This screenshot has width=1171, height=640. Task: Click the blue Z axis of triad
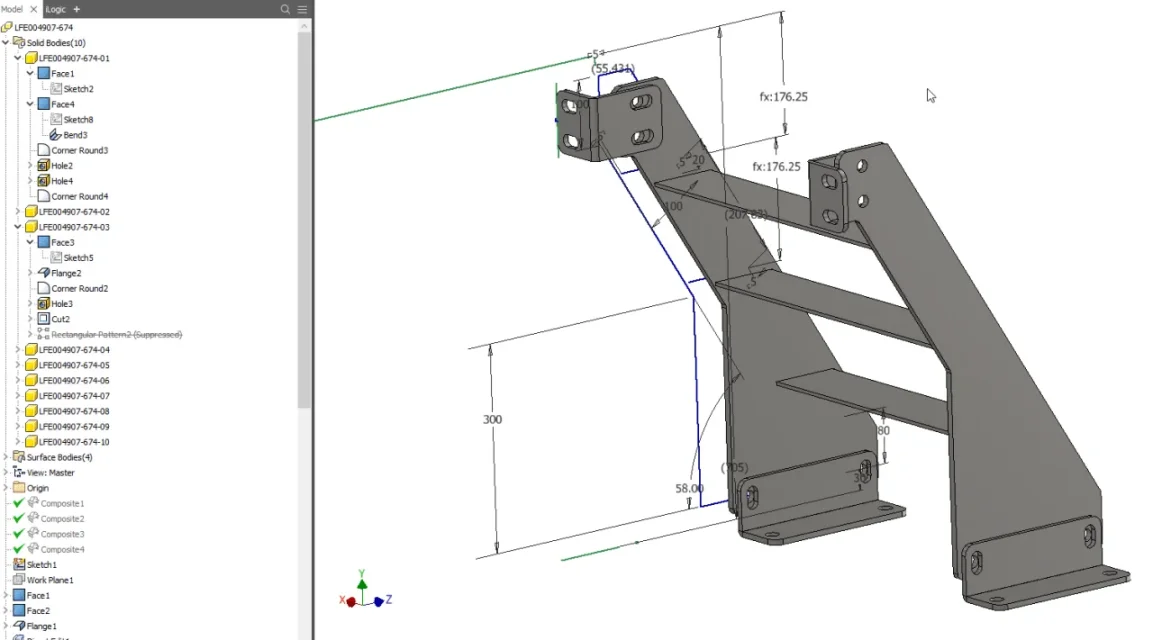pyautogui.click(x=379, y=601)
